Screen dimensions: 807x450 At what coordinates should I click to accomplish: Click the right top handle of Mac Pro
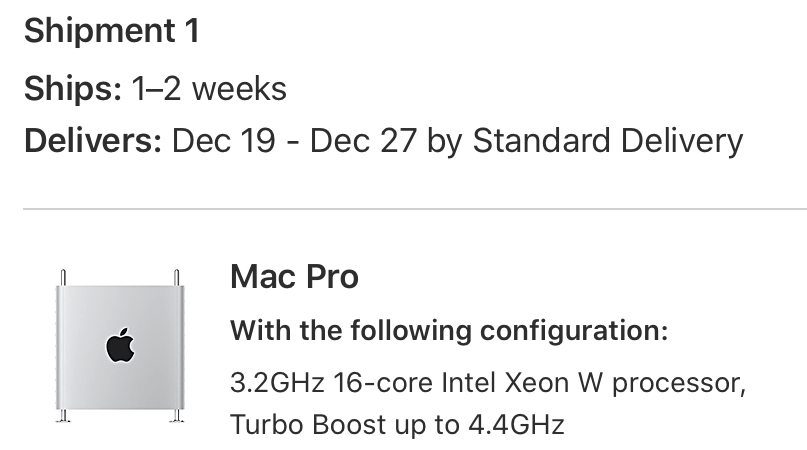pyautogui.click(x=177, y=278)
